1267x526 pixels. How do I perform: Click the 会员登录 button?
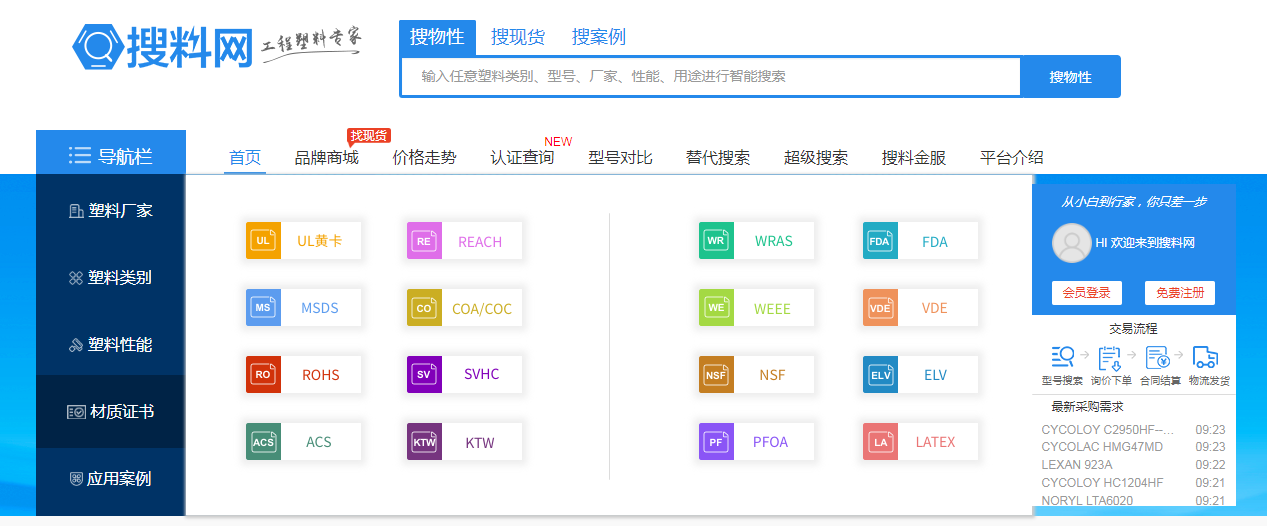(x=1086, y=293)
